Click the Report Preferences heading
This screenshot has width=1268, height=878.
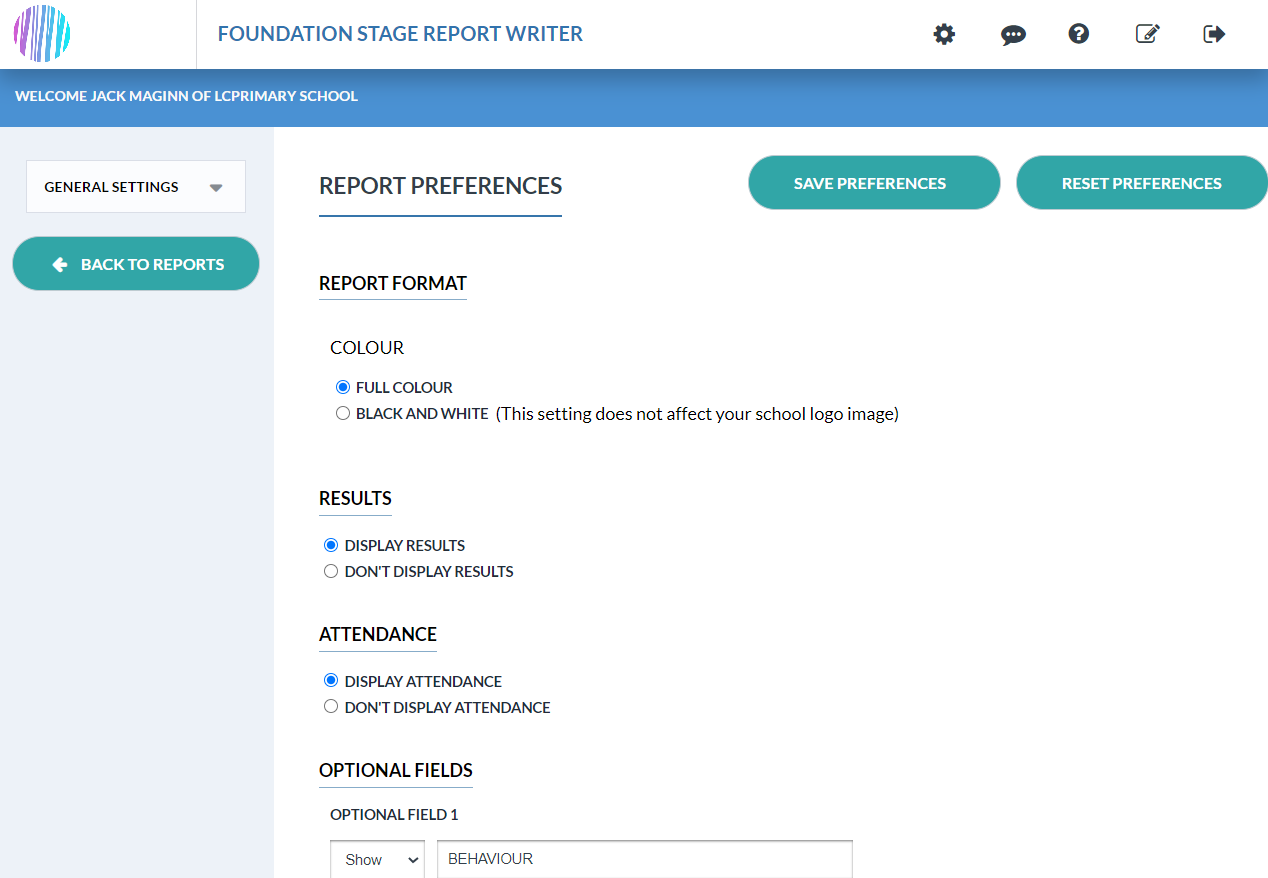point(440,186)
